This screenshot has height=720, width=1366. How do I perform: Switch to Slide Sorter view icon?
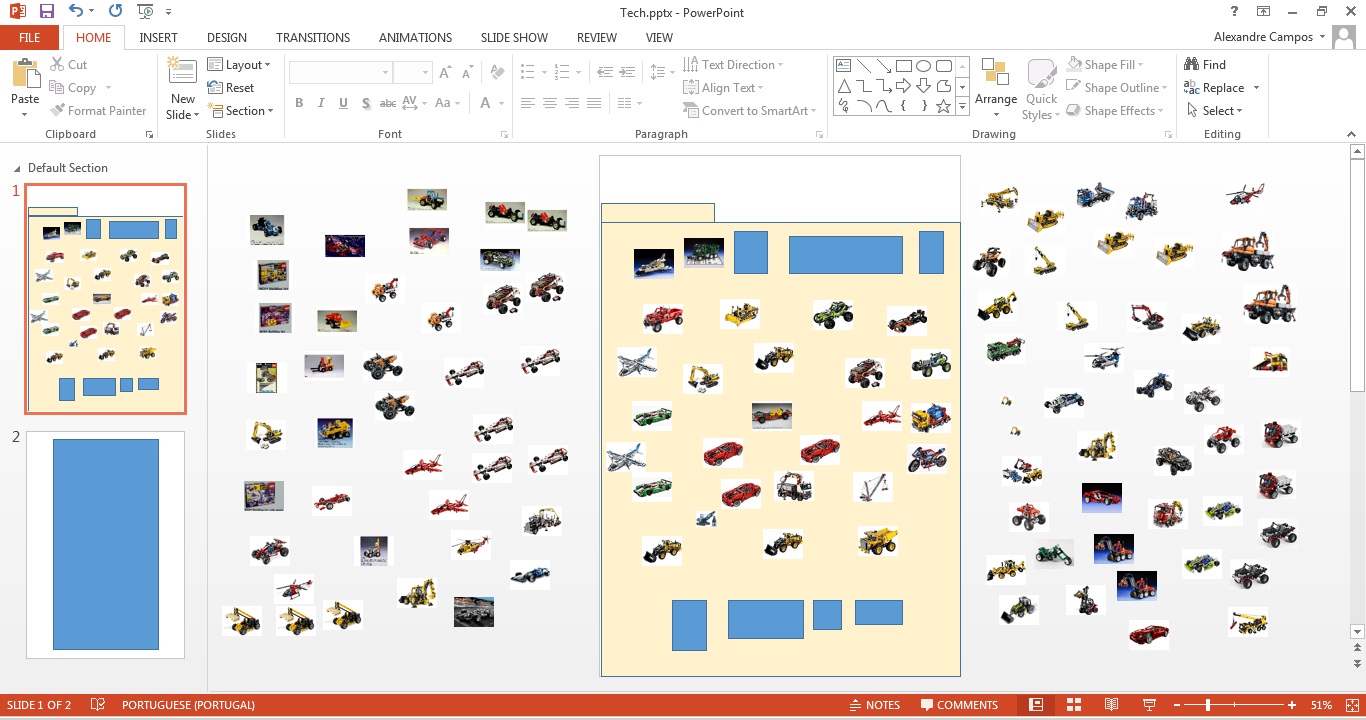coord(1074,705)
